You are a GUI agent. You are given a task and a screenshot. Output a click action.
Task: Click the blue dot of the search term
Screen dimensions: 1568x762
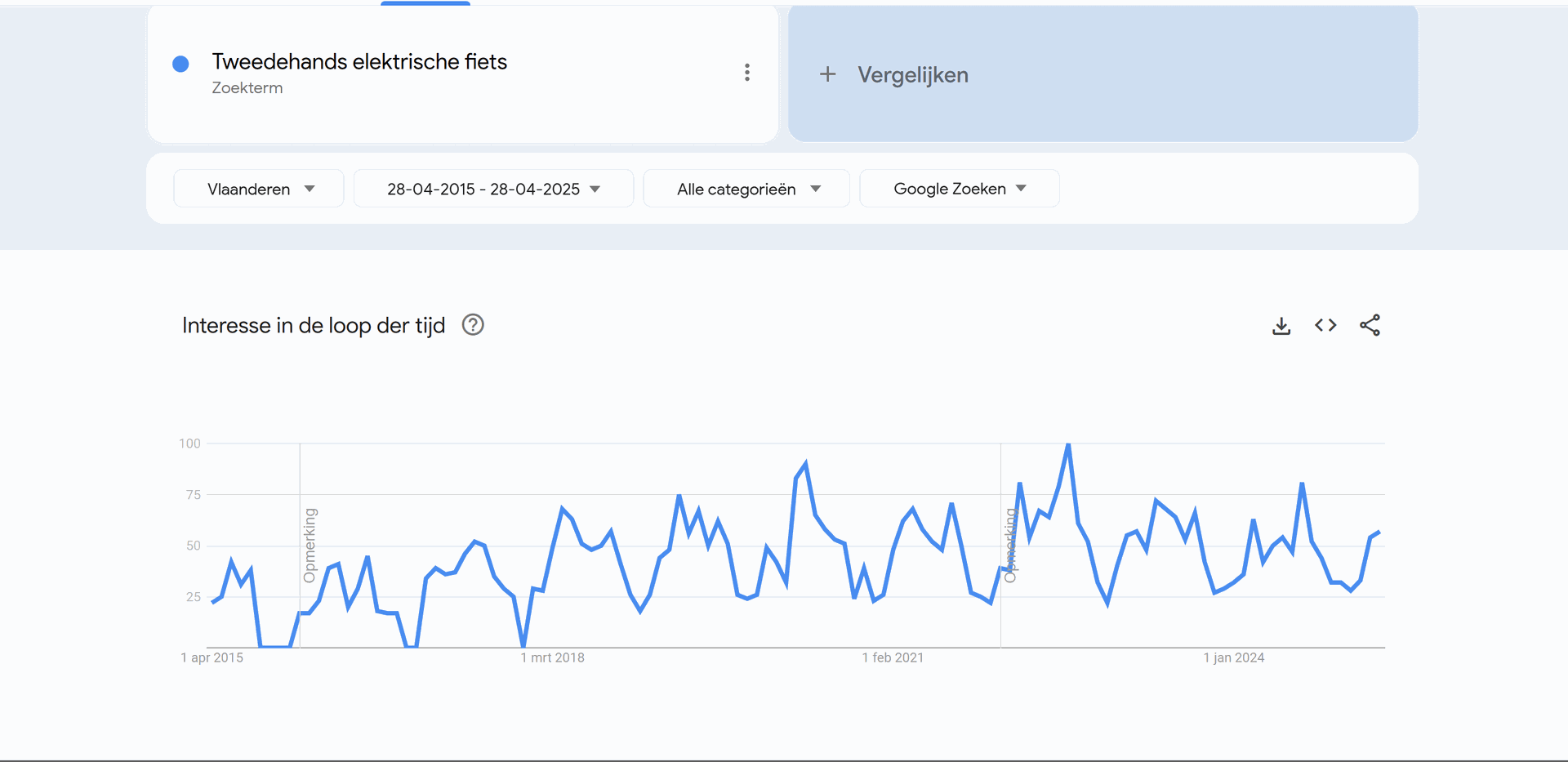(x=181, y=64)
